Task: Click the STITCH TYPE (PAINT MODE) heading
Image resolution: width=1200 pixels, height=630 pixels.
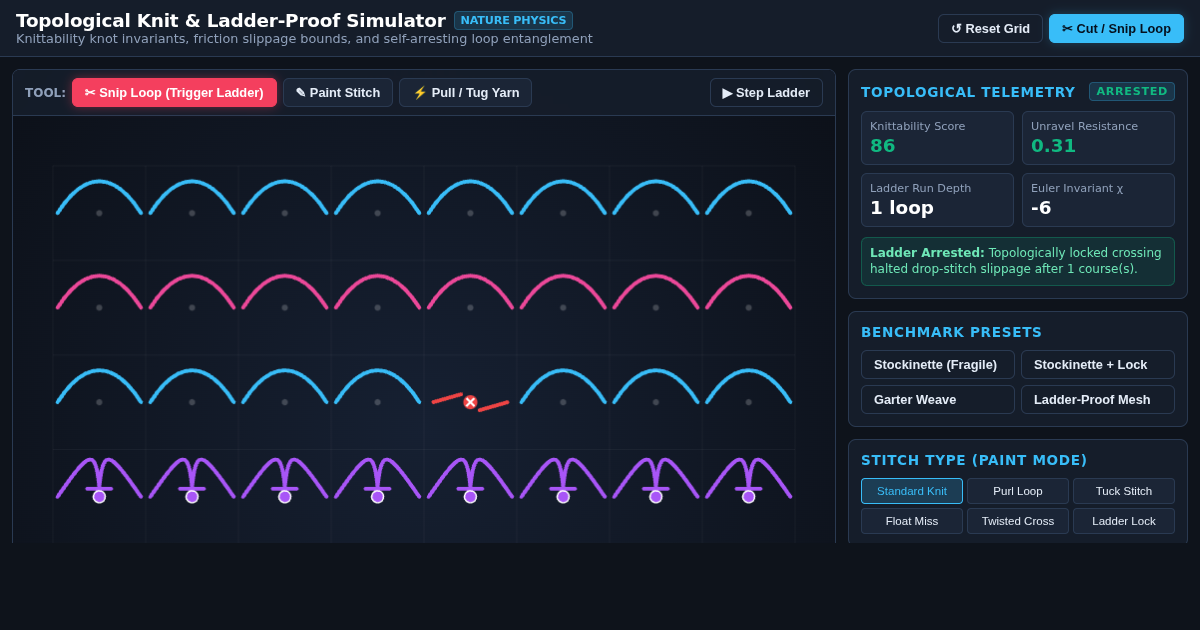Action: pyautogui.click(x=974, y=460)
